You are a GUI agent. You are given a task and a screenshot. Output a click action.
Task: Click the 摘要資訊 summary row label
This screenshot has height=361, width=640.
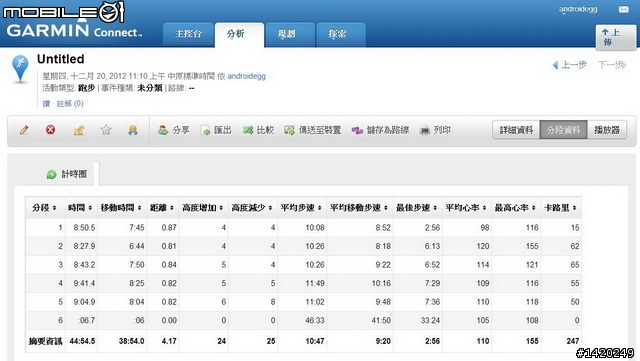(x=45, y=341)
